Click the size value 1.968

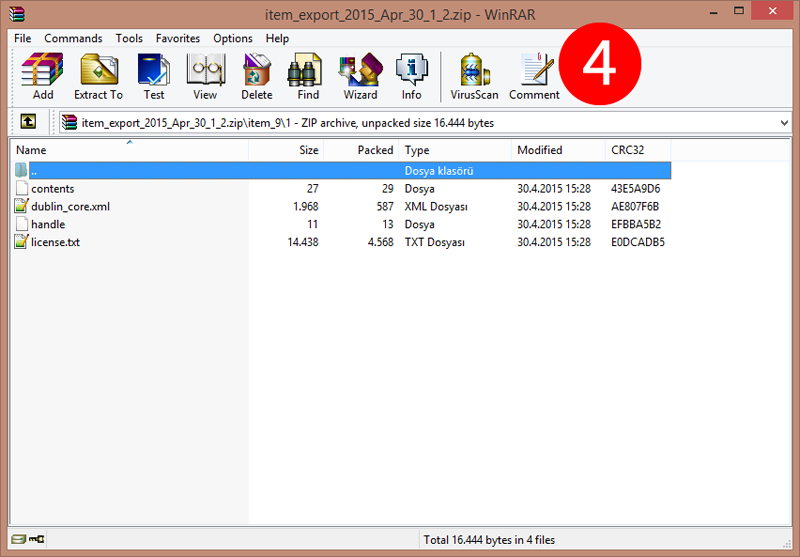[306, 207]
